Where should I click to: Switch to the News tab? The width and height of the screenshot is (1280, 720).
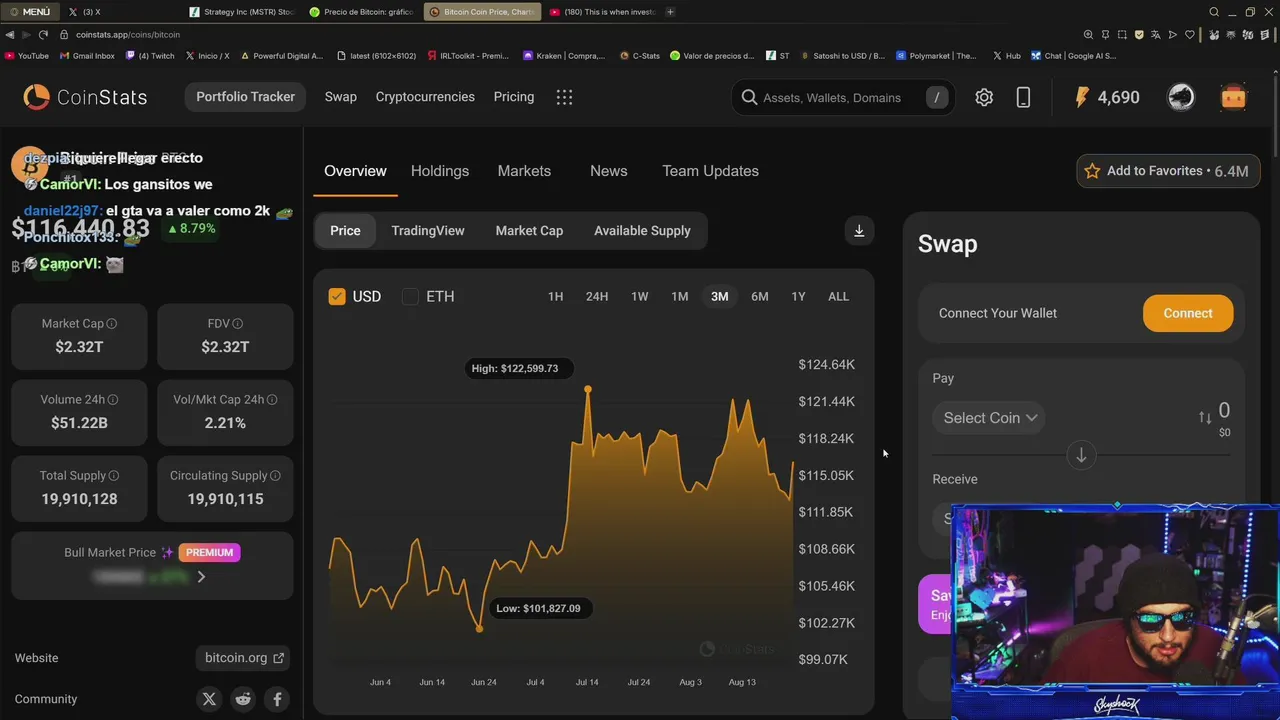tap(608, 171)
